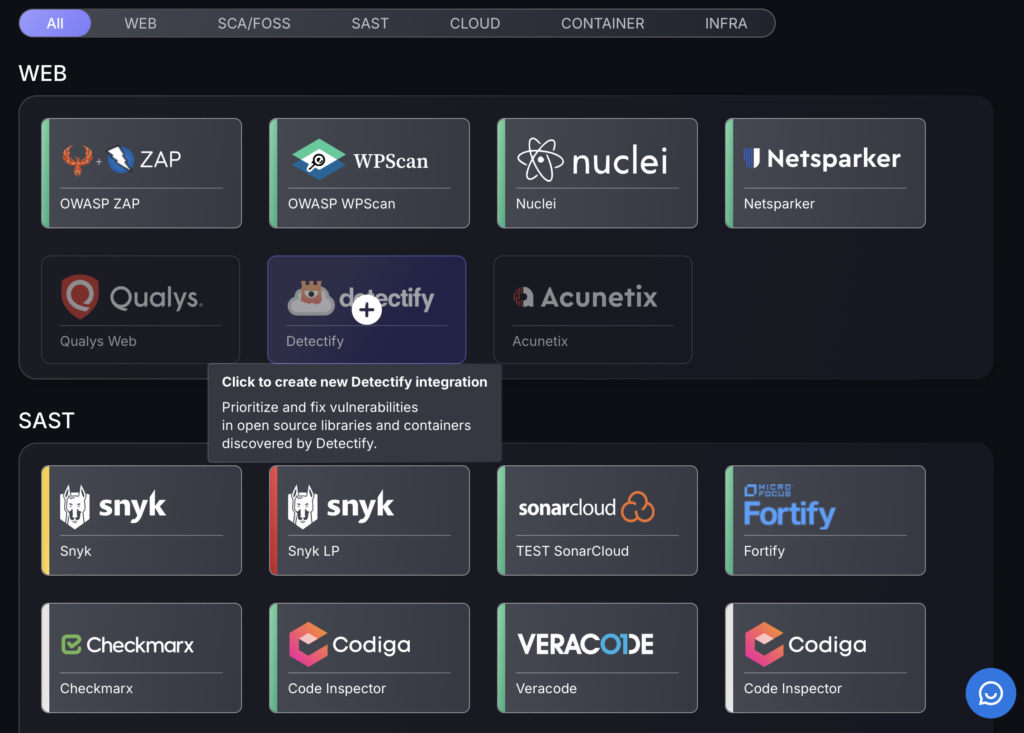1024x733 pixels.
Task: Switch to the CONTAINER filter tab
Action: click(x=603, y=24)
